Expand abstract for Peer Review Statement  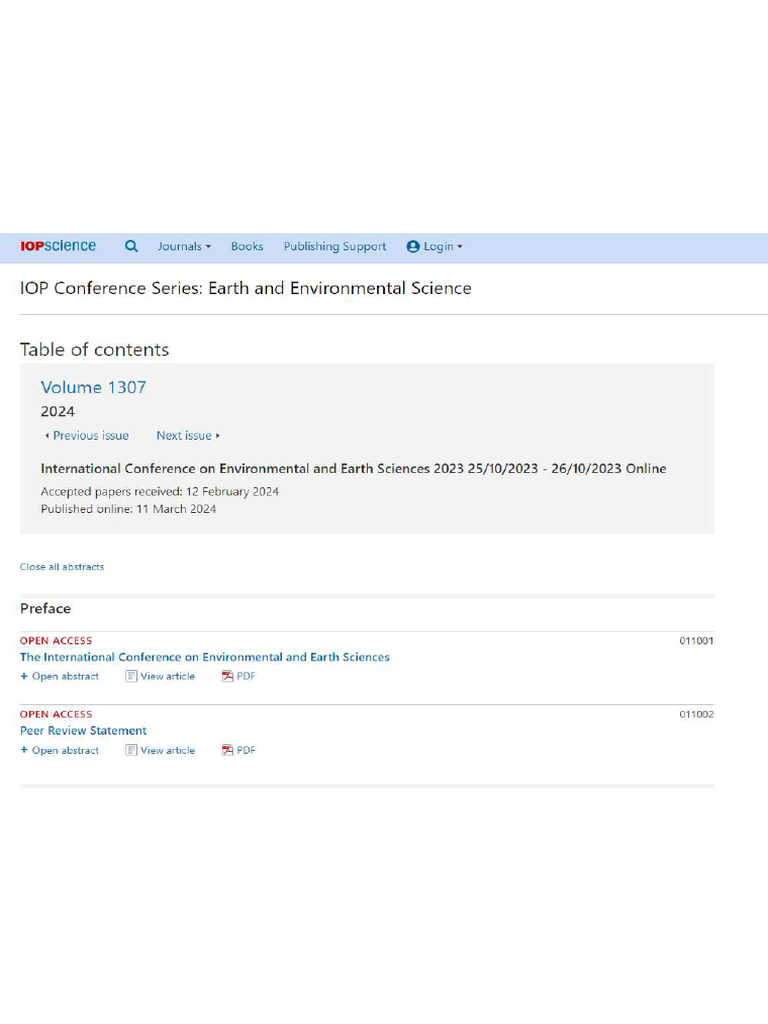tap(60, 750)
